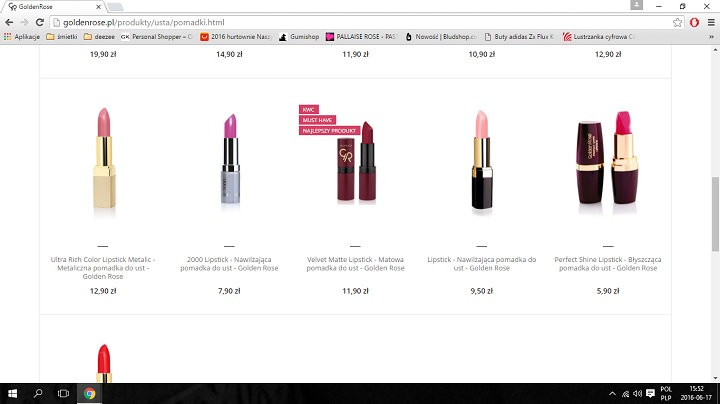Open the volume tray icon

point(637,393)
